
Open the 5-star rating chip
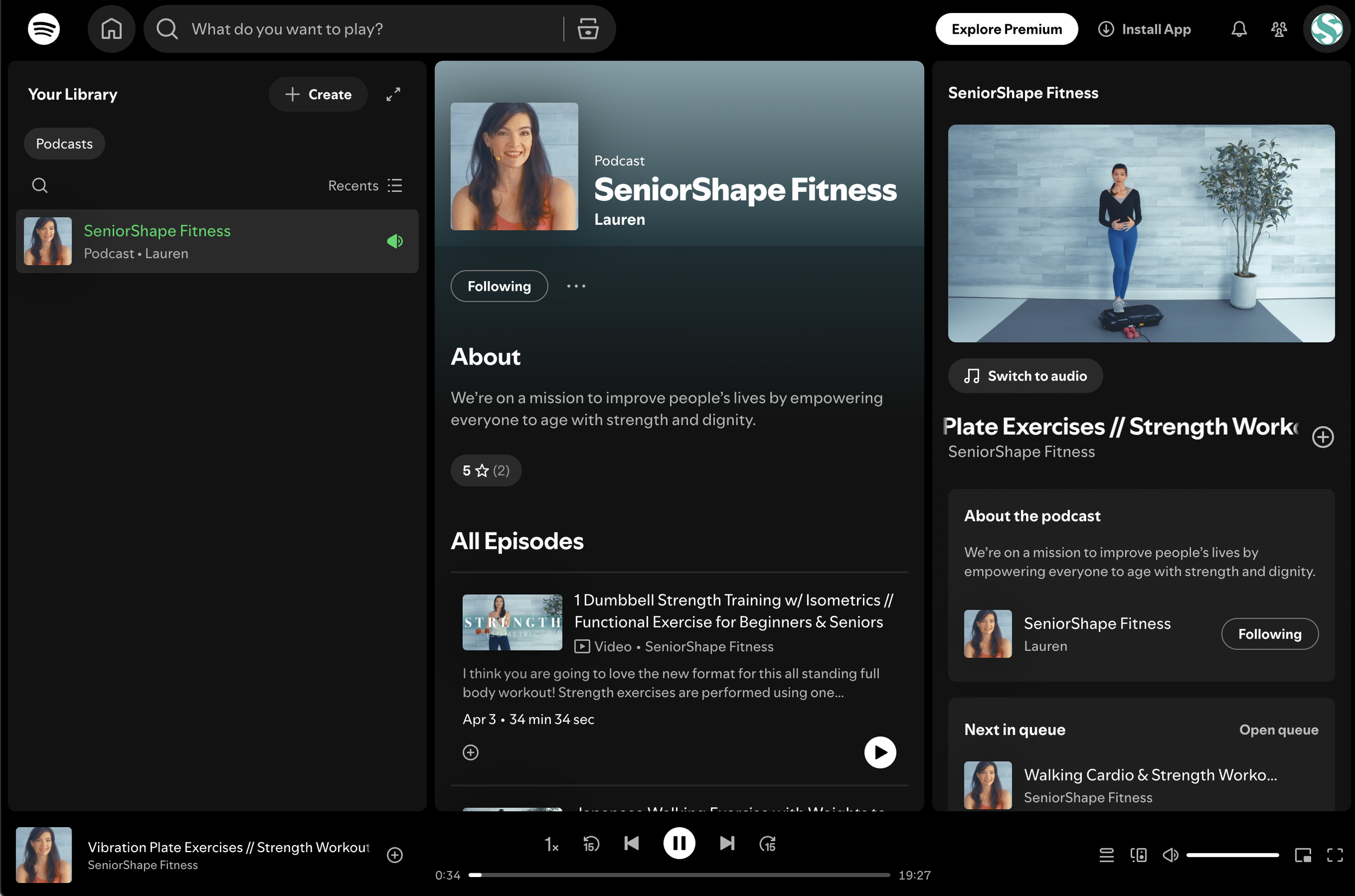486,470
